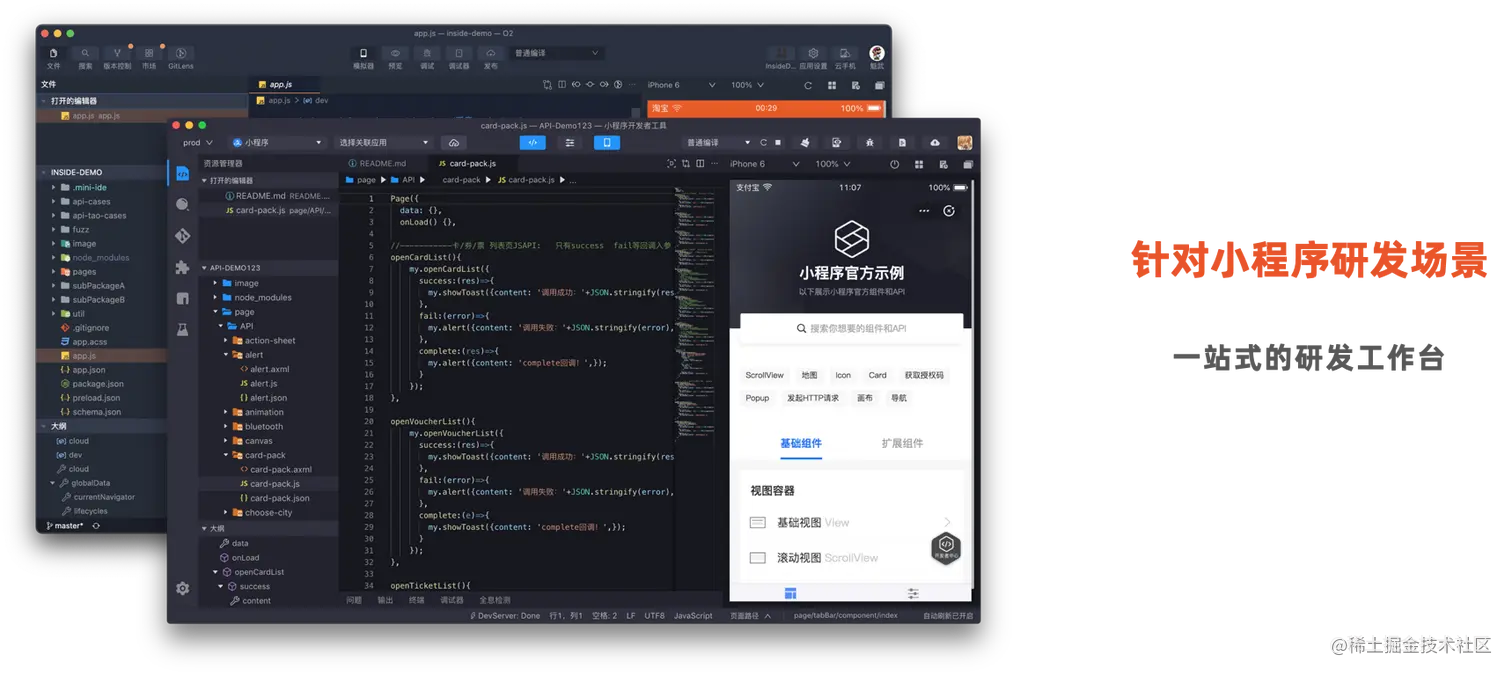Toggle the phone simulator view button
The image size is (1512, 676).
pos(607,143)
